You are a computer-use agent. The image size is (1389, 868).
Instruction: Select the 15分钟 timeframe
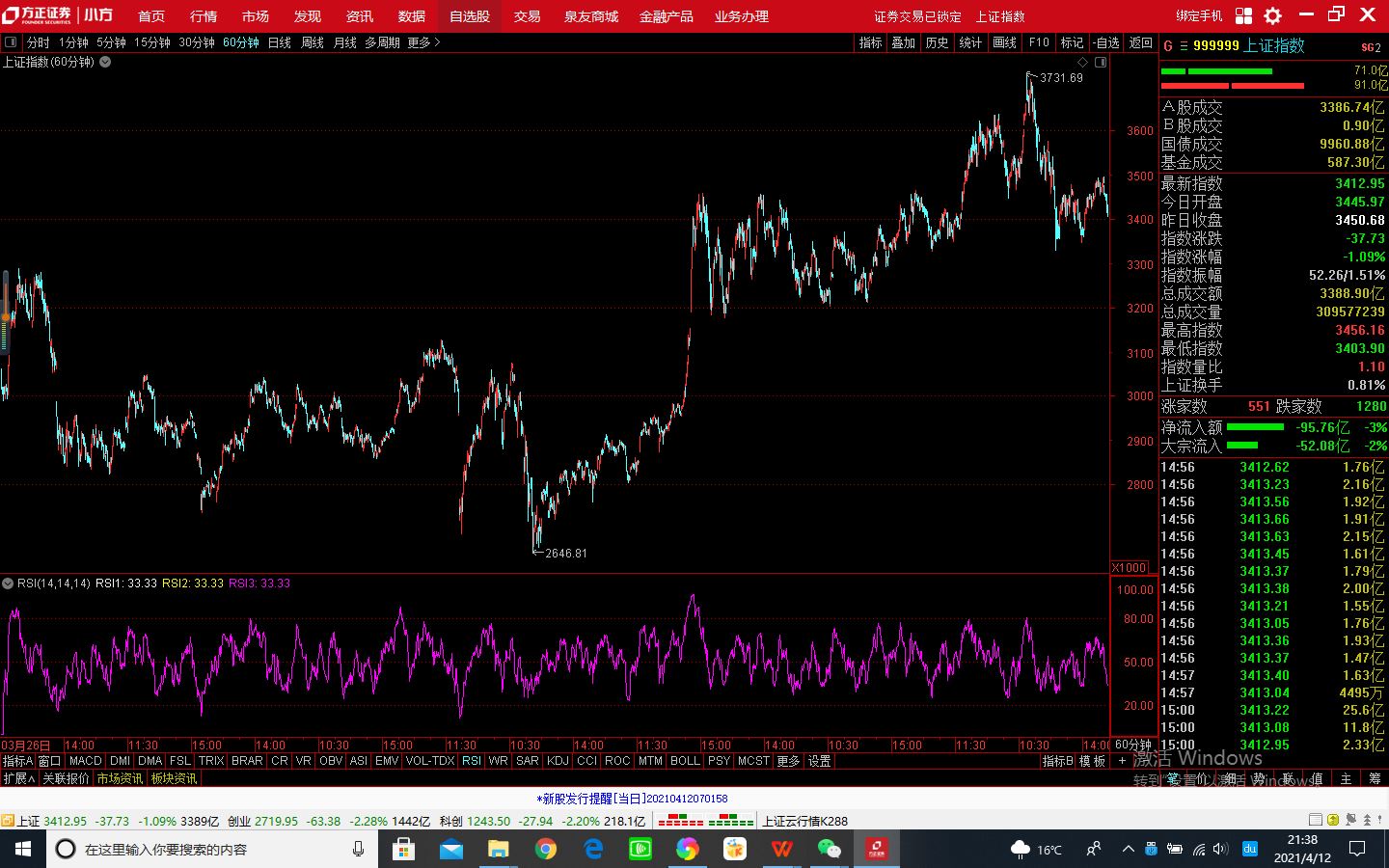[x=152, y=42]
